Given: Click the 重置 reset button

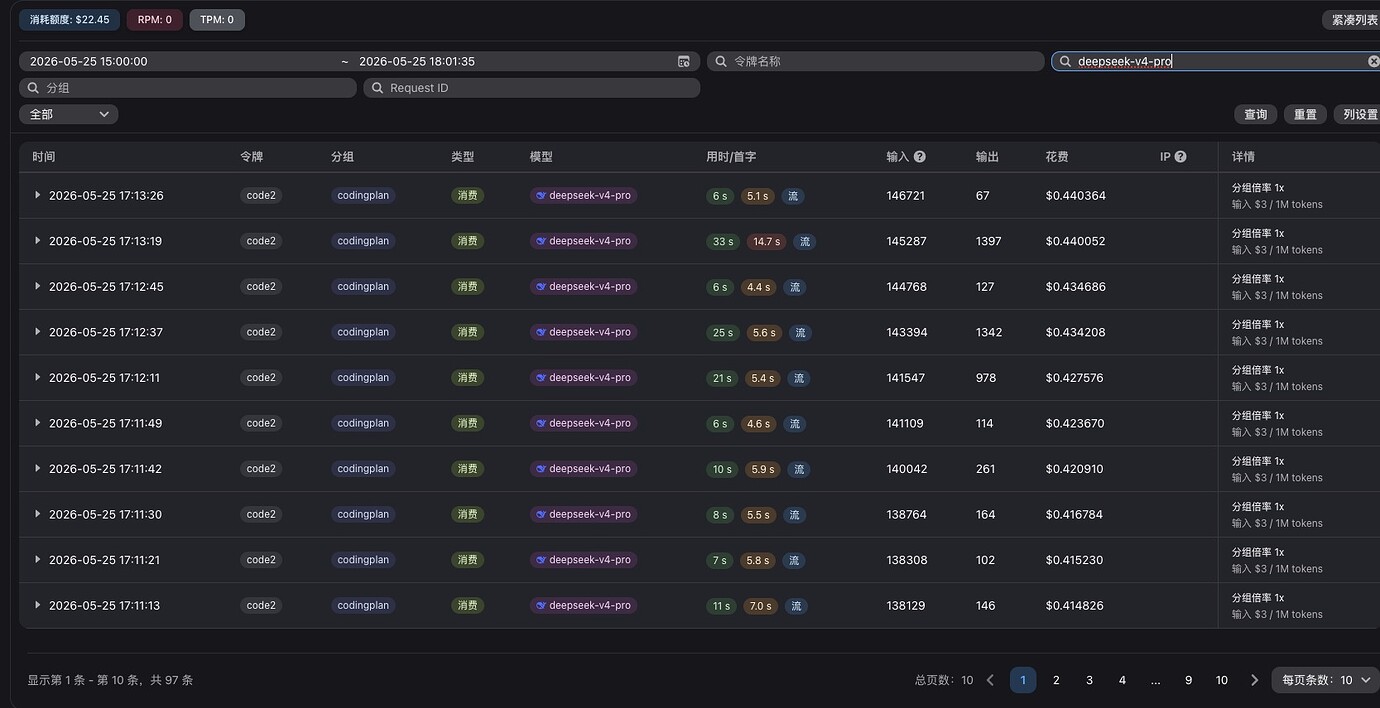Looking at the screenshot, I should point(1306,114).
